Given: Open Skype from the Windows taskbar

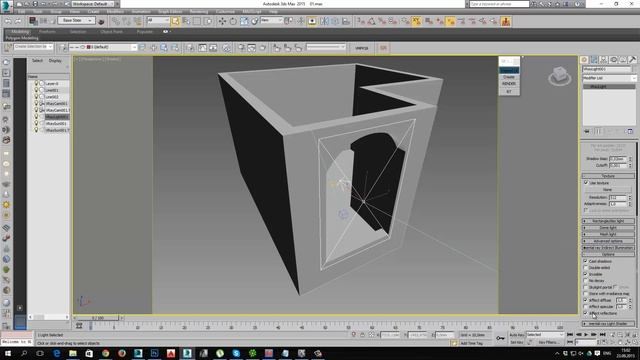Looking at the screenshot, I should [236, 353].
